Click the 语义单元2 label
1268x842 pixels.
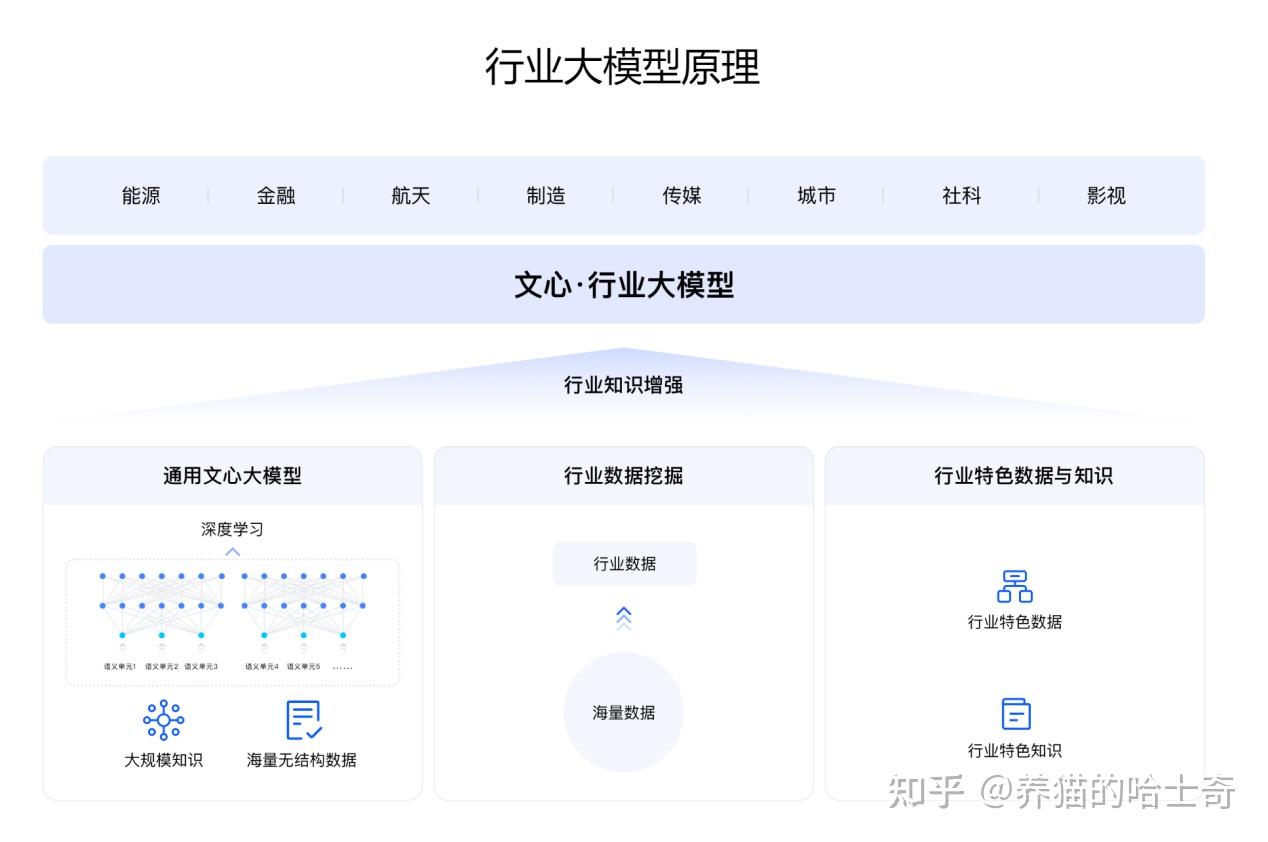(x=162, y=666)
